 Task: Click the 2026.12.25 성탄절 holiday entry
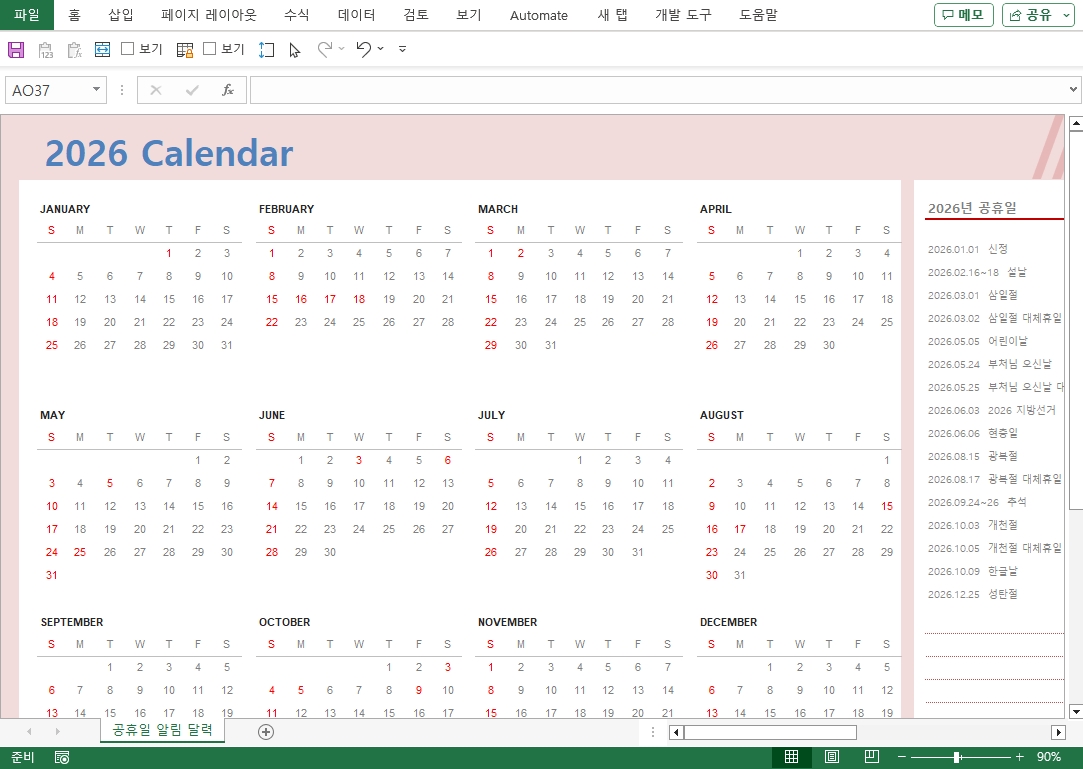coord(972,594)
